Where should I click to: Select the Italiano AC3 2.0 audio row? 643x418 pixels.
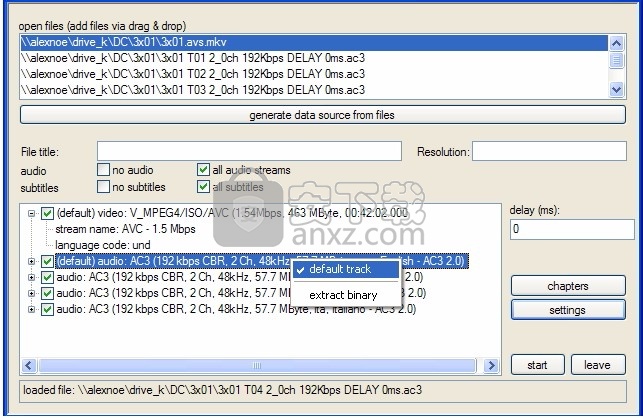pyautogui.click(x=236, y=309)
